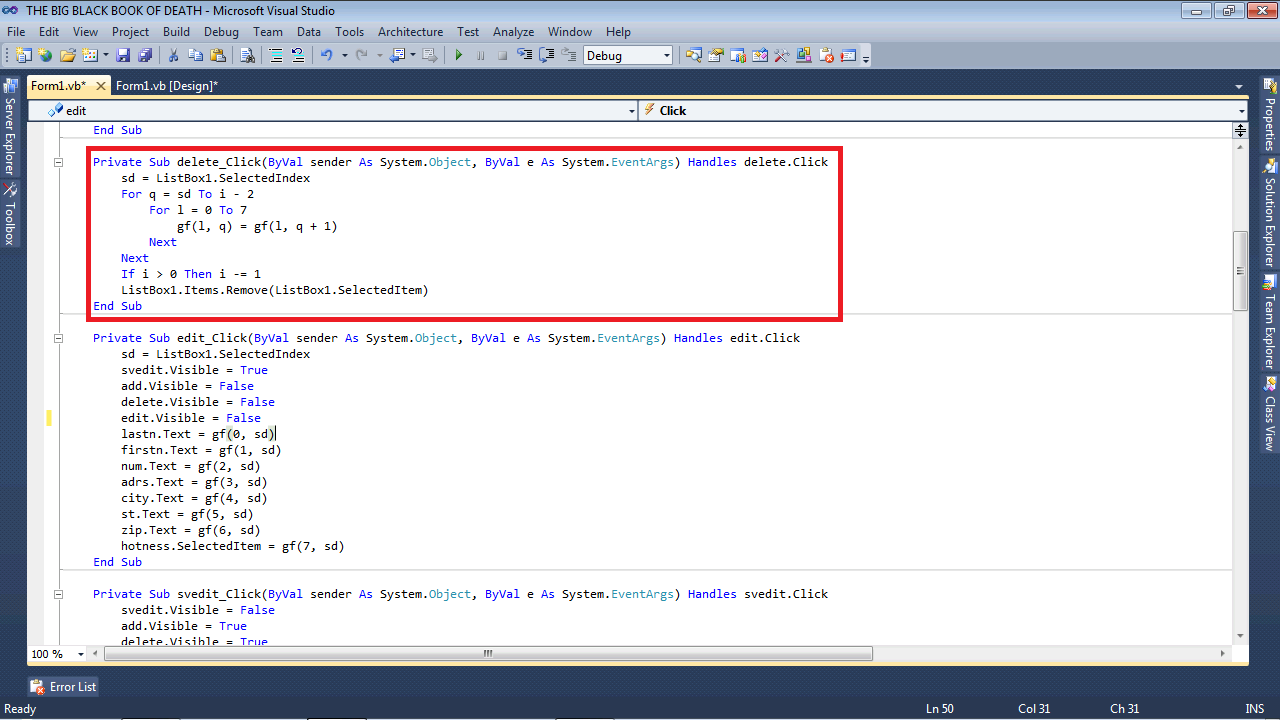Expand the Toolbox side tab
Screen dimensions: 1280x720
pyautogui.click(x=10, y=214)
